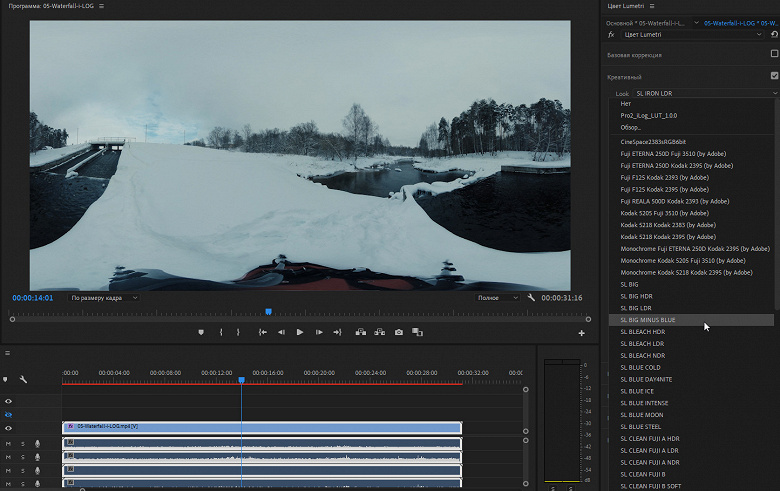
Task: Disable the Креативный section checkbox
Action: coord(774,76)
